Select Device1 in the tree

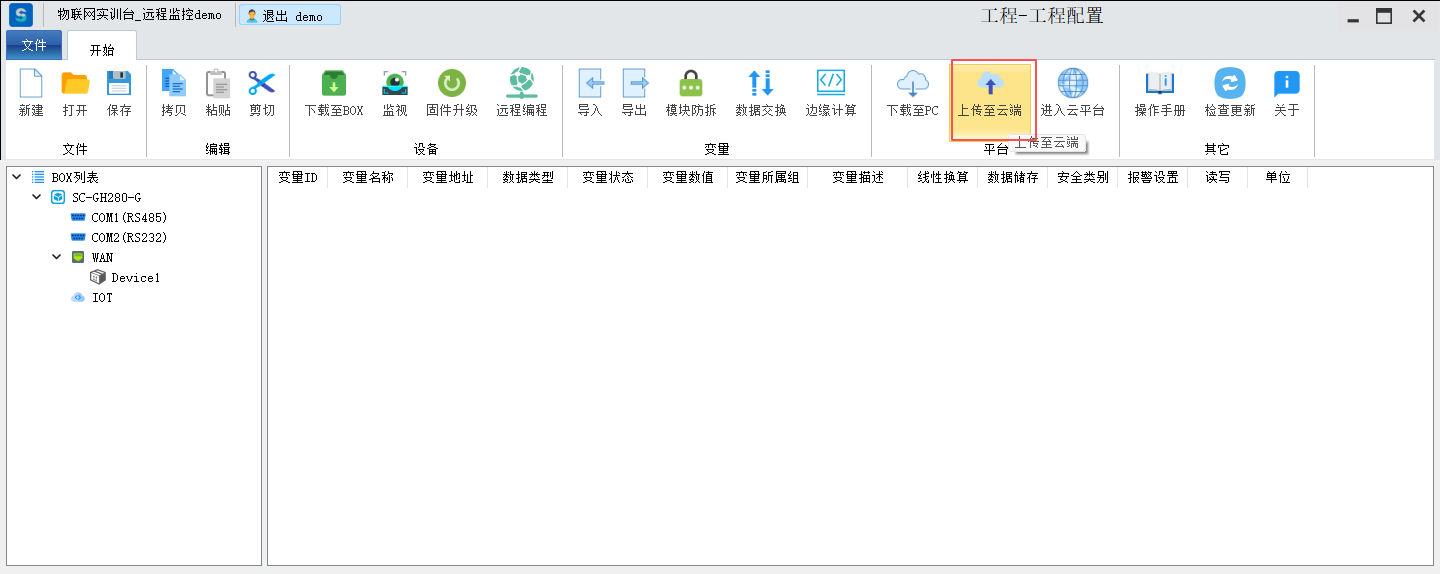click(x=135, y=278)
